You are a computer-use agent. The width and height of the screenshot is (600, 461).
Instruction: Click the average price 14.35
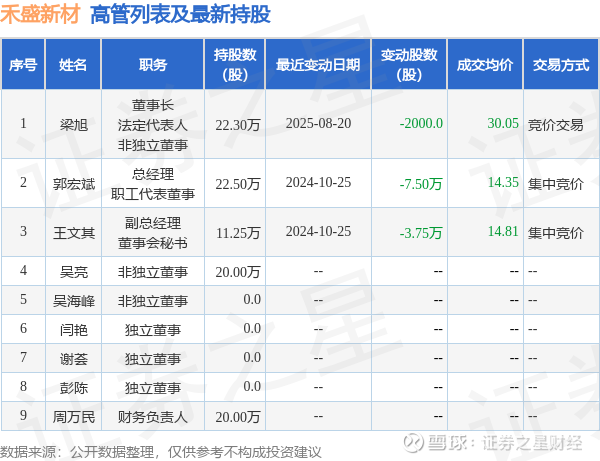point(503,182)
